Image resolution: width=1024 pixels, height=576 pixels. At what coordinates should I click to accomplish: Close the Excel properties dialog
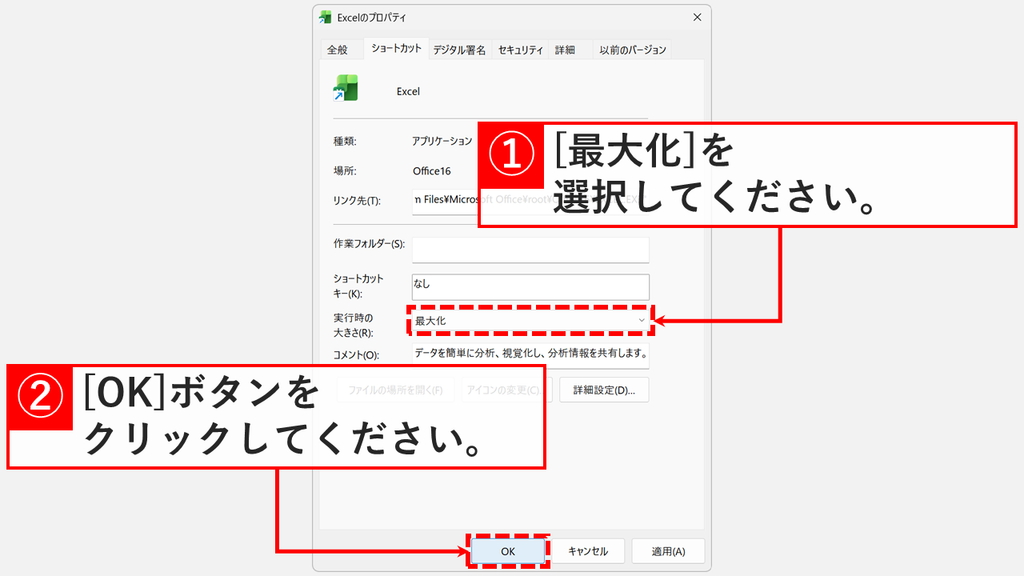click(697, 18)
